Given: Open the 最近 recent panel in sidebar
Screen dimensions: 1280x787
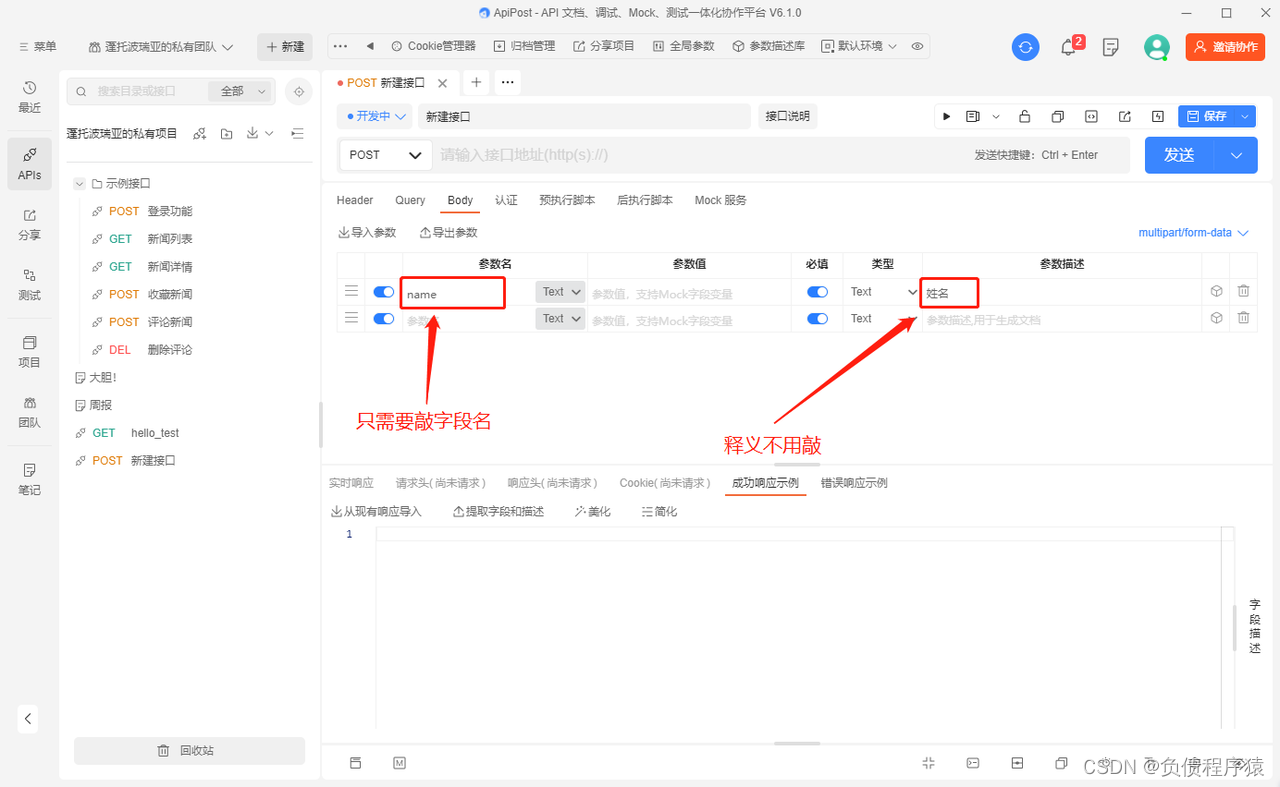Looking at the screenshot, I should [x=29, y=97].
